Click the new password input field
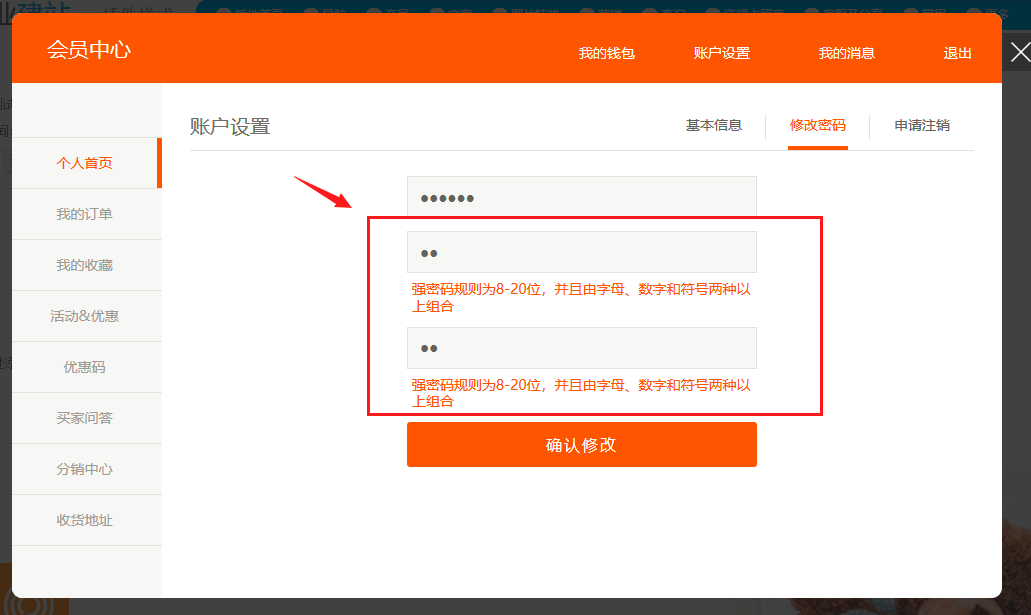The width and height of the screenshot is (1031, 615). [x=581, y=252]
